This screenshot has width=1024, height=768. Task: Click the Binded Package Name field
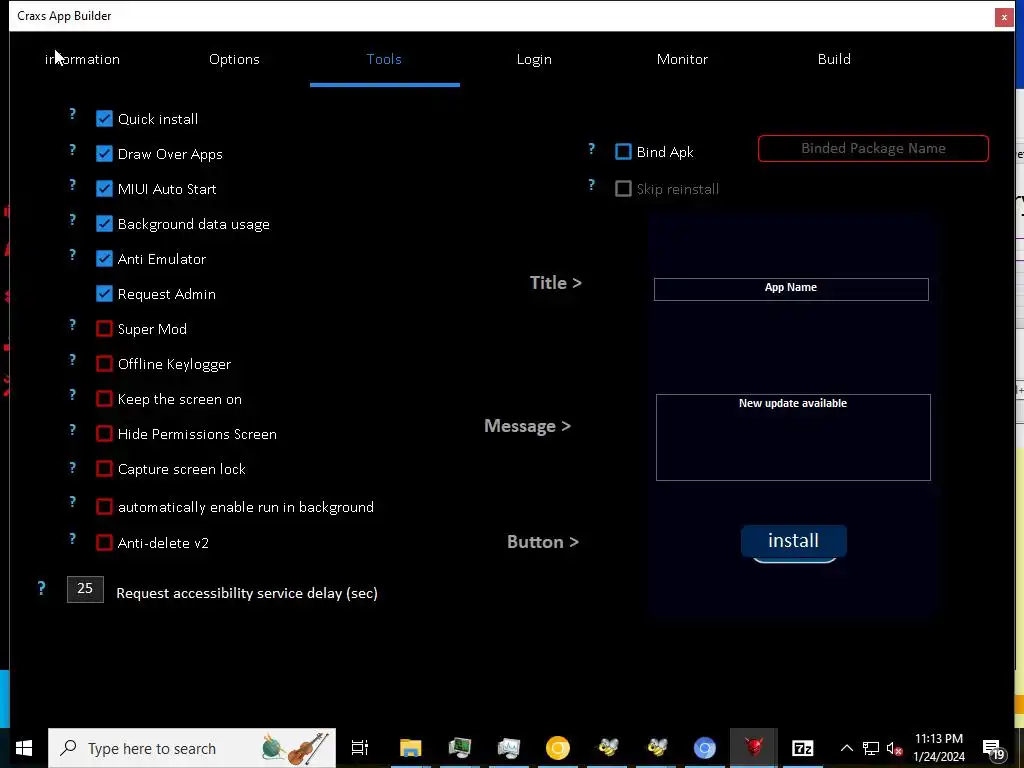tap(873, 148)
